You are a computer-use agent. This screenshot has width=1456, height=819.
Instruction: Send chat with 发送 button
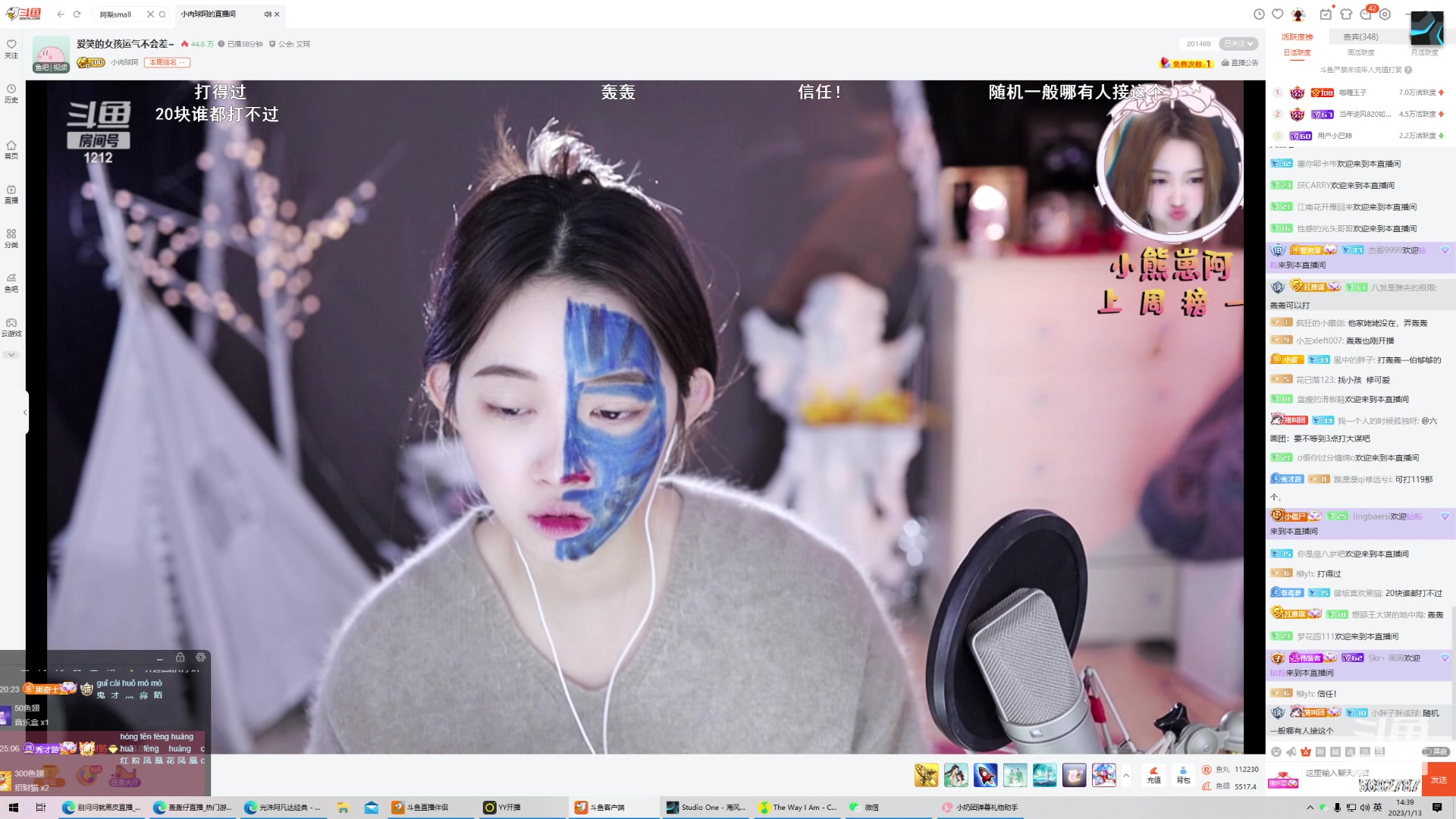point(1439,780)
